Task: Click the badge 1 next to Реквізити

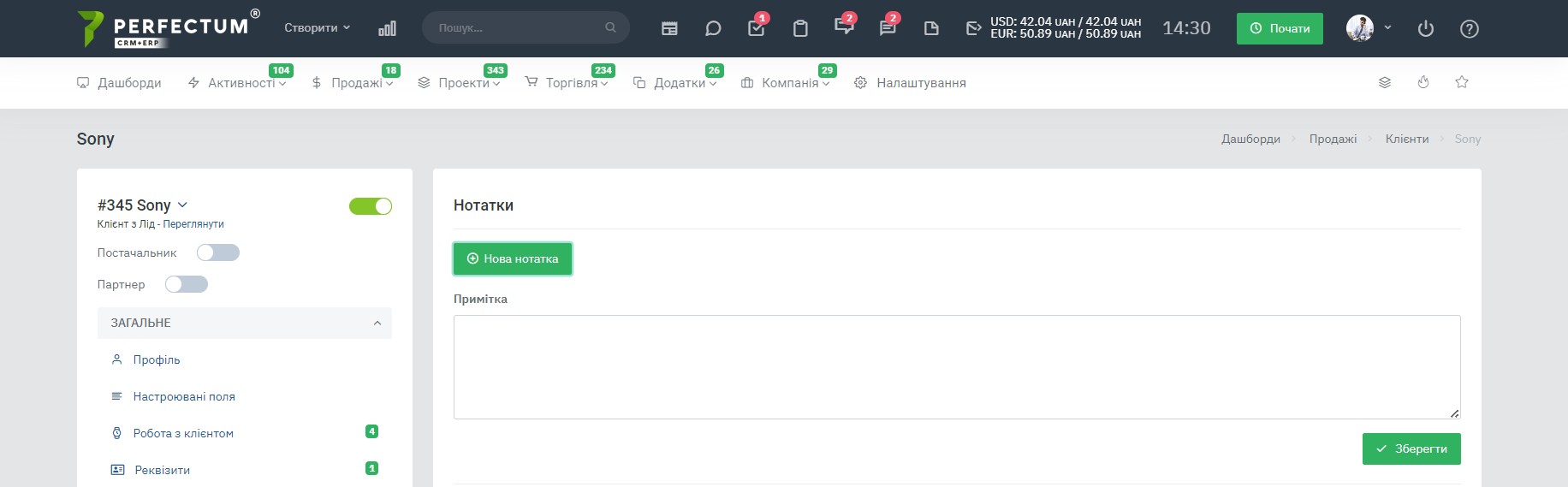Action: (371, 468)
